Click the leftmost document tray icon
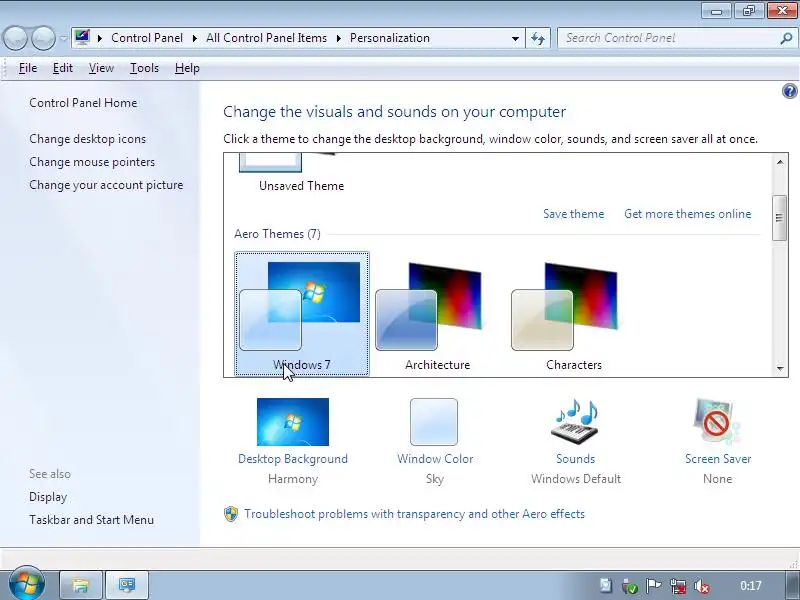 tap(606, 586)
